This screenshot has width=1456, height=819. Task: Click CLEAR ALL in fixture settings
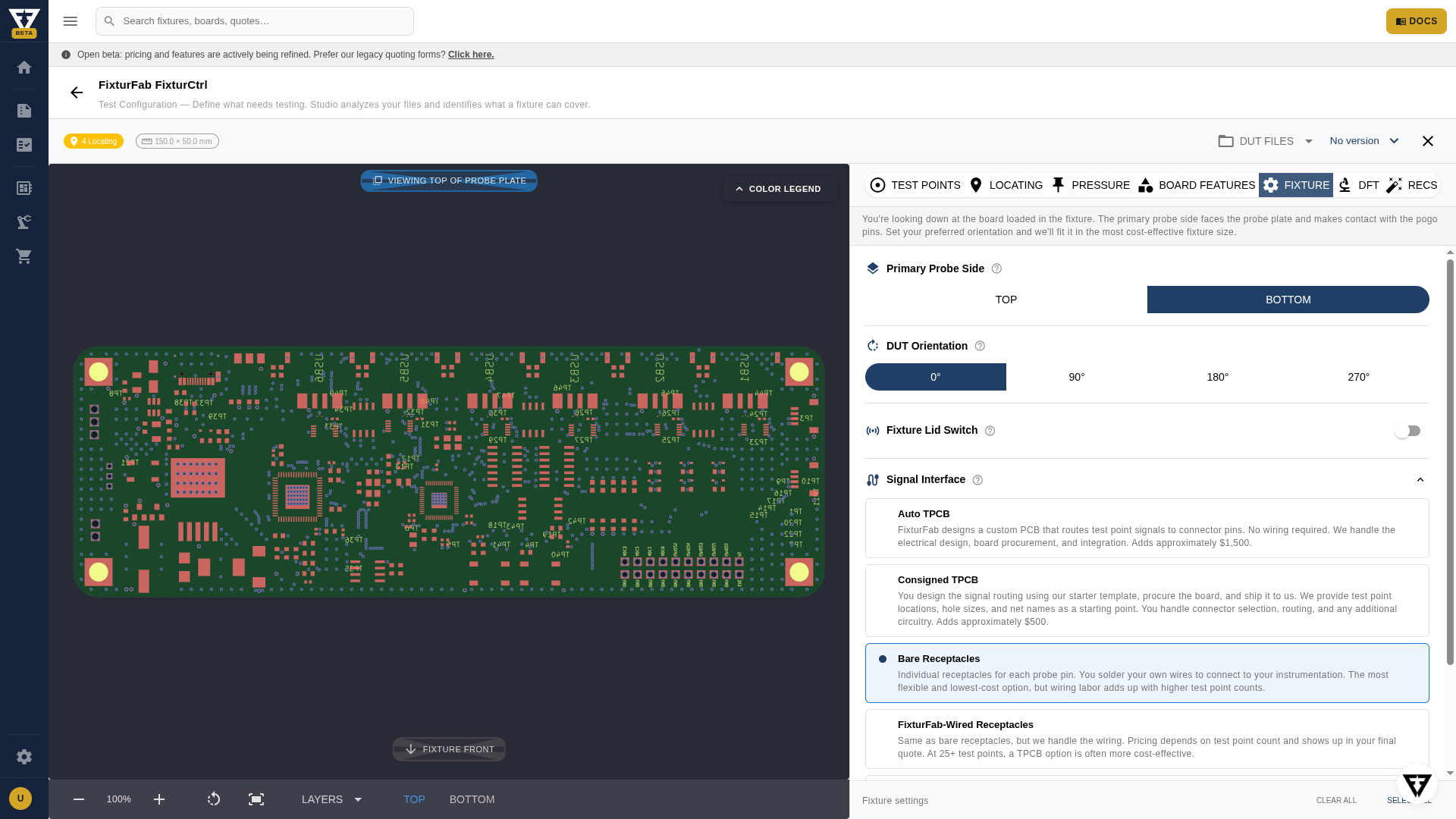click(1336, 801)
